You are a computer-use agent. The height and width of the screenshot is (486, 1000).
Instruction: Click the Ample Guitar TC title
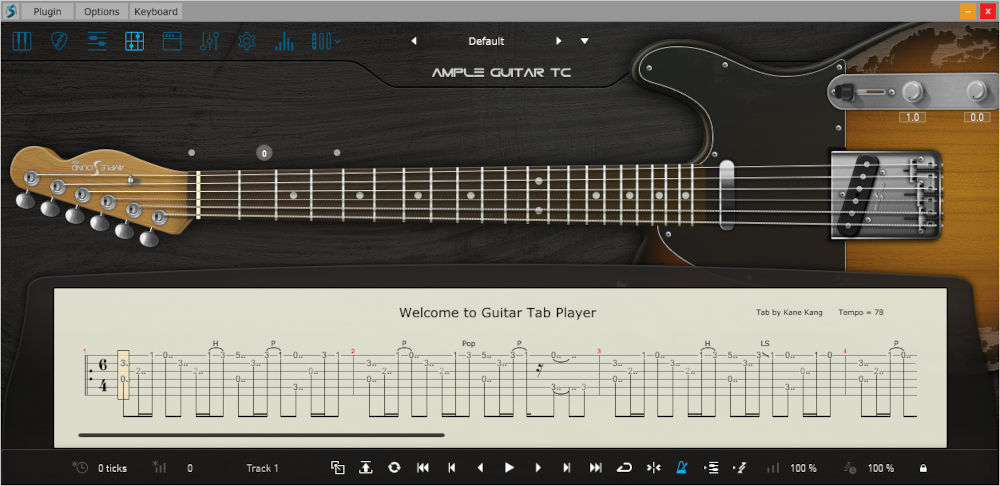coord(501,73)
